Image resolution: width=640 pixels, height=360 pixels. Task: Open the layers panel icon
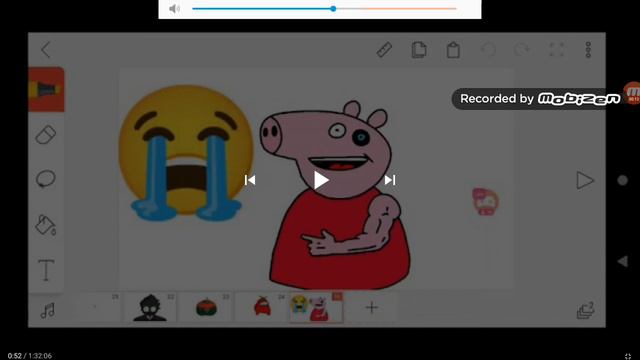(585, 311)
